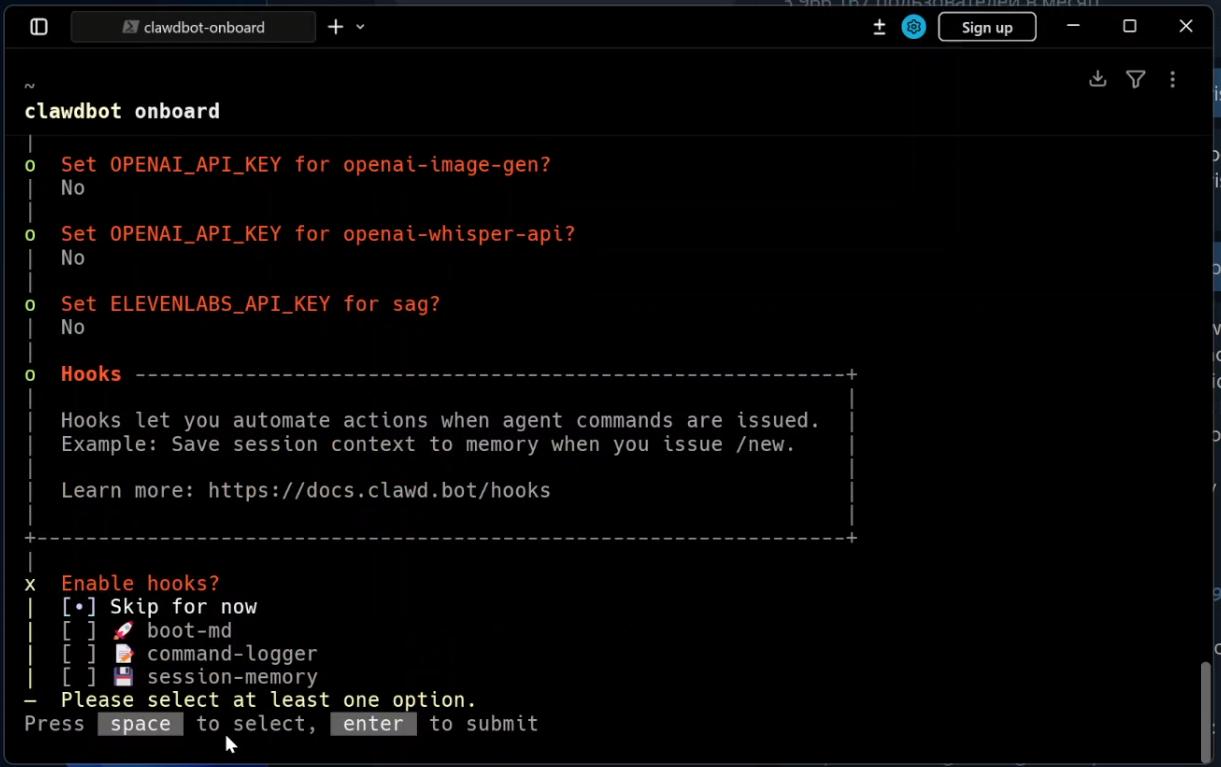Click the Sign up button
Viewport: 1221px width, 767px height.
tap(986, 27)
